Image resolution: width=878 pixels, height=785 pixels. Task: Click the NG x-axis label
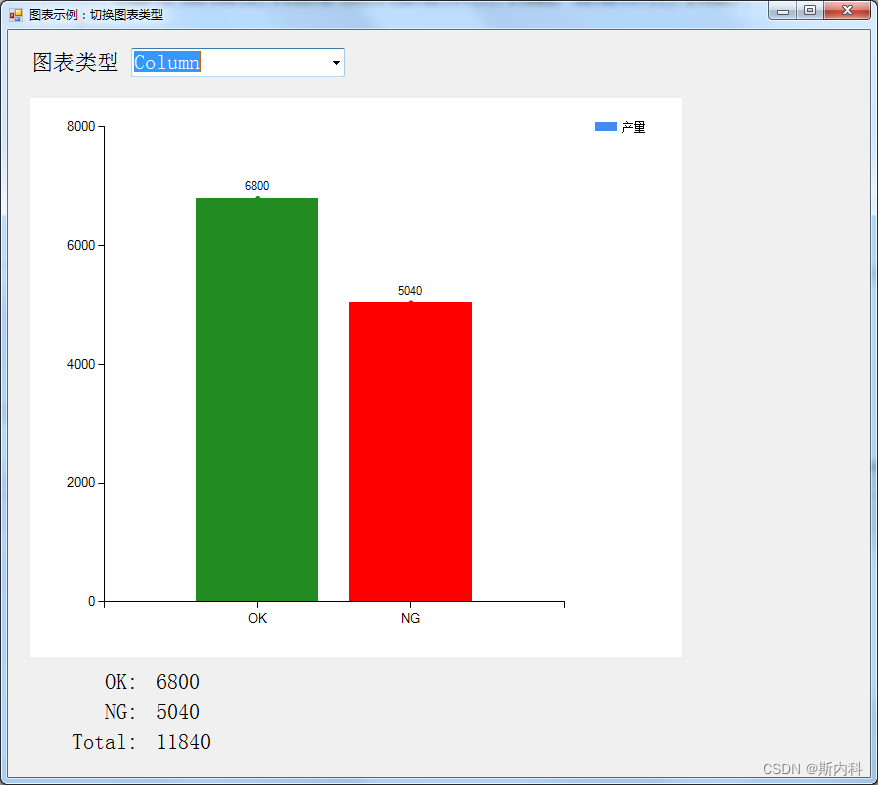coord(410,618)
